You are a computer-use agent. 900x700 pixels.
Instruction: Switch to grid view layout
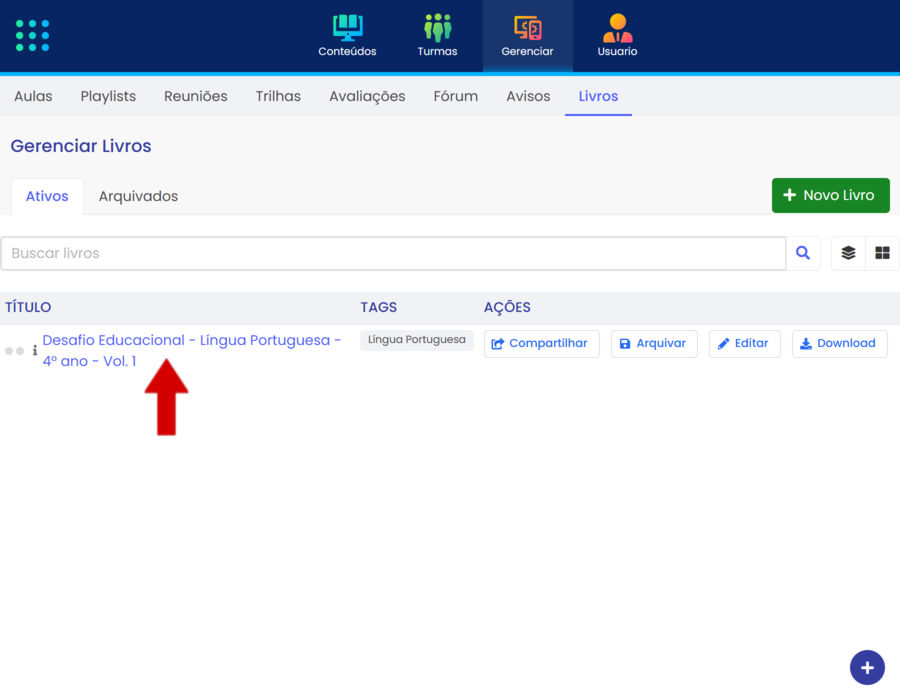882,254
